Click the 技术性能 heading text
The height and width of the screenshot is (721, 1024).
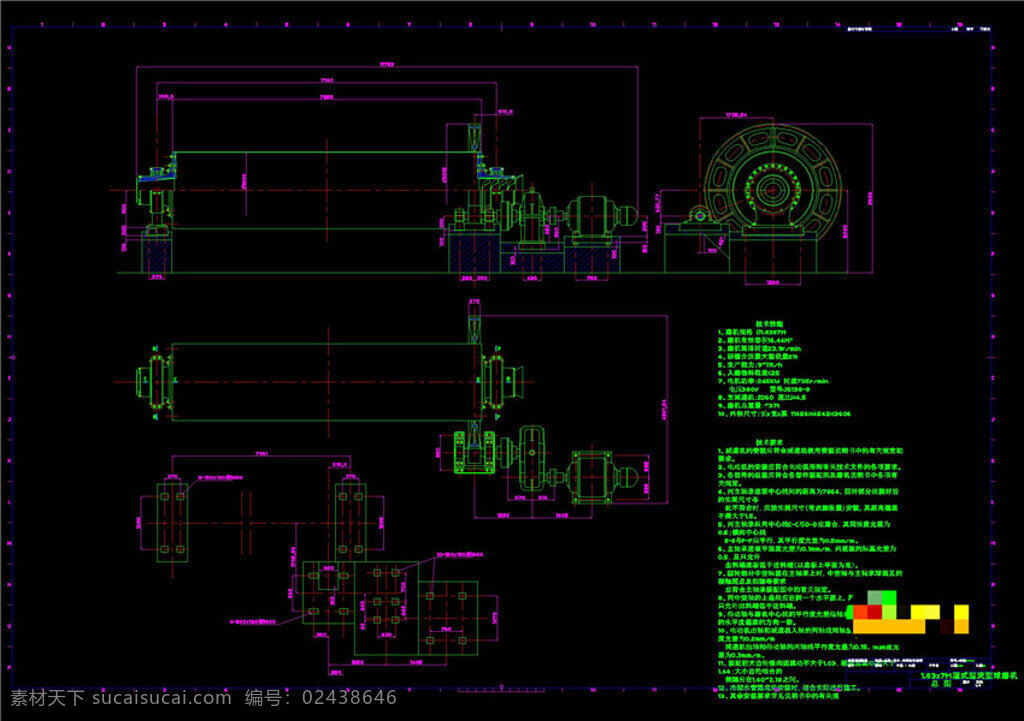[769, 324]
